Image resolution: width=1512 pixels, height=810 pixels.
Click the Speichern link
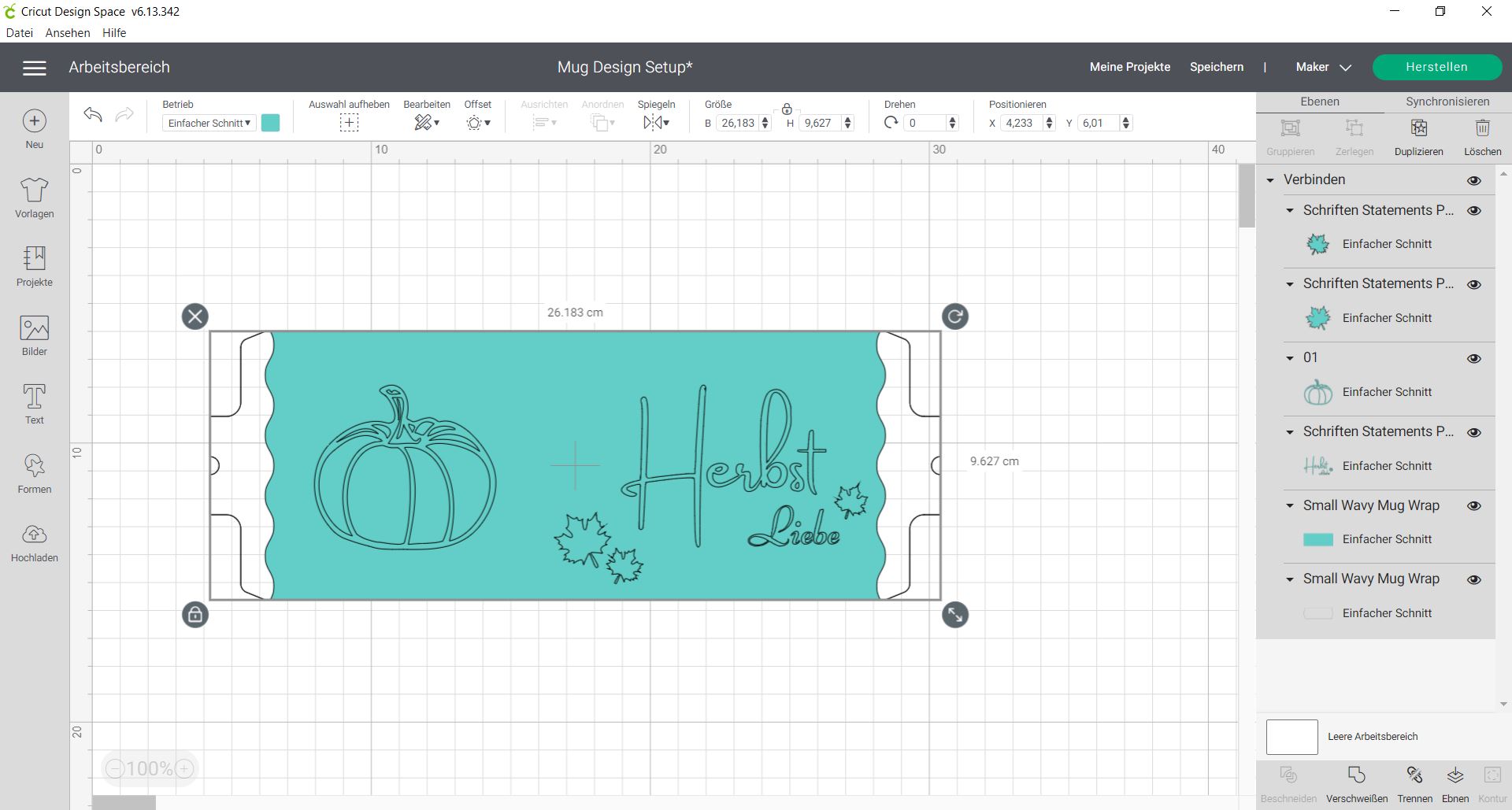(x=1216, y=67)
